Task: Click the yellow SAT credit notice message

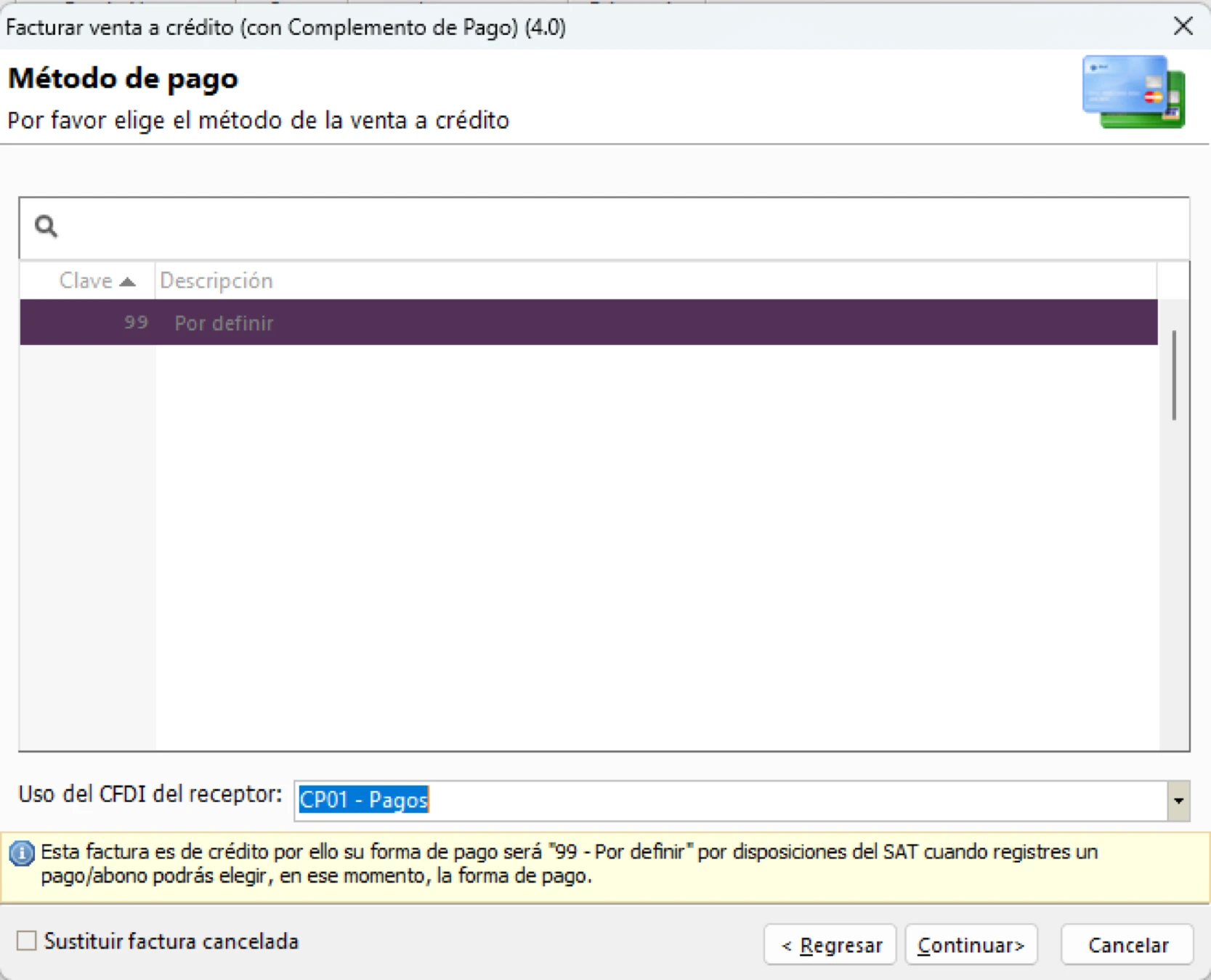Action: (568, 864)
